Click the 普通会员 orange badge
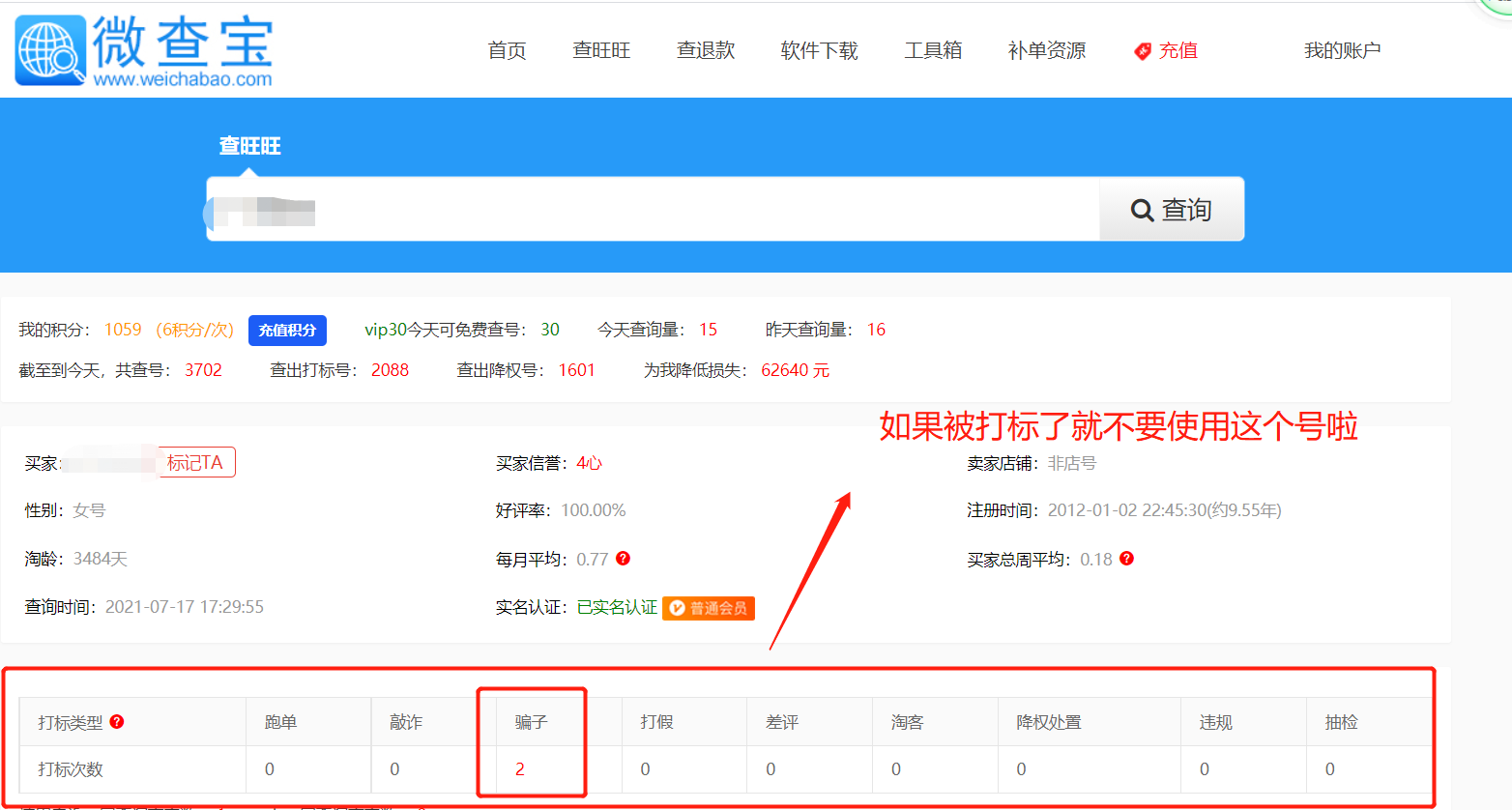Viewport: 1512px width, 810px height. pyautogui.click(x=709, y=608)
